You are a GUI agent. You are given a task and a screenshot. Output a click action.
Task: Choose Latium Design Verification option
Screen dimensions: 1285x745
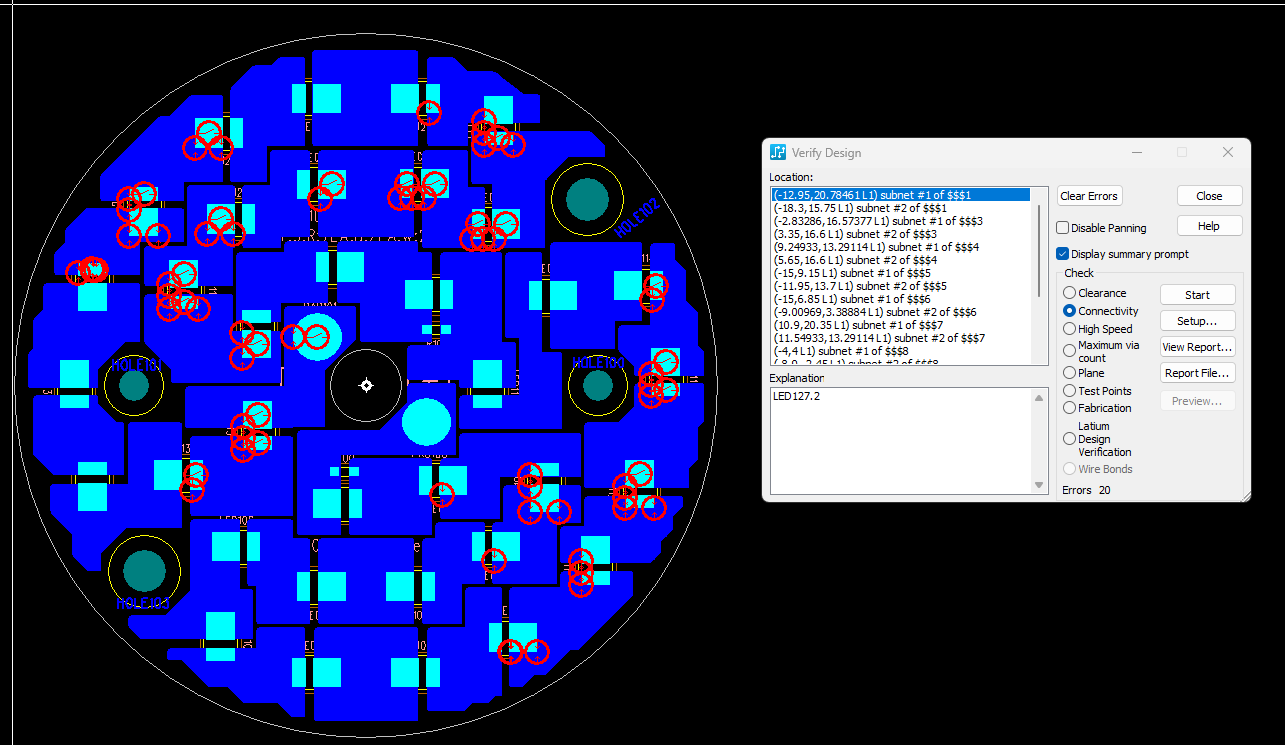point(1070,439)
